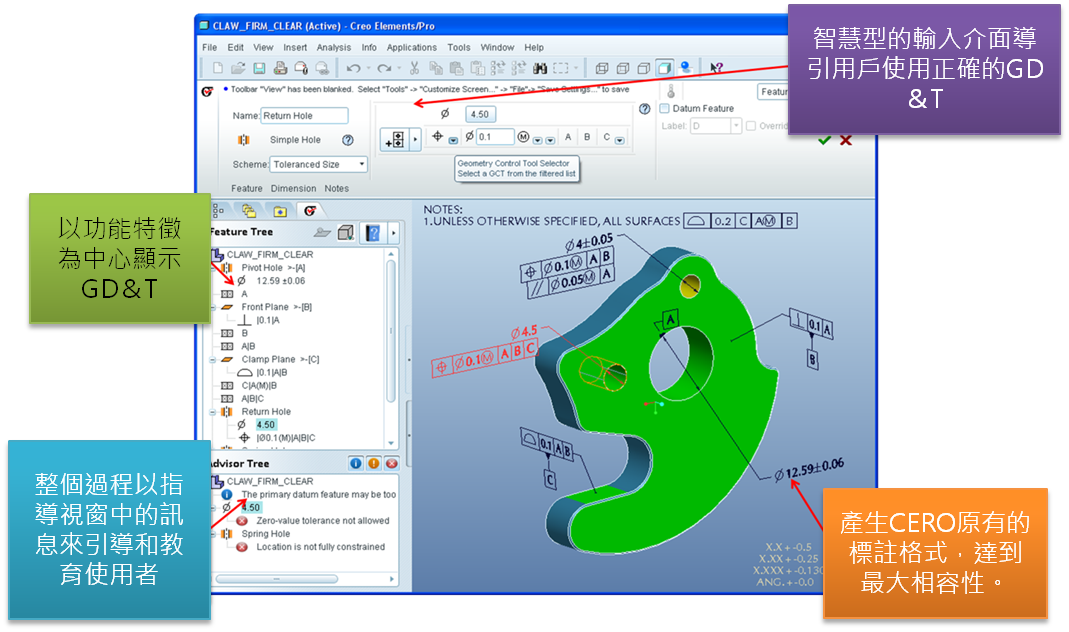Enable the Datum Feature checkbox
Screen dimensions: 1069x632
(665, 109)
